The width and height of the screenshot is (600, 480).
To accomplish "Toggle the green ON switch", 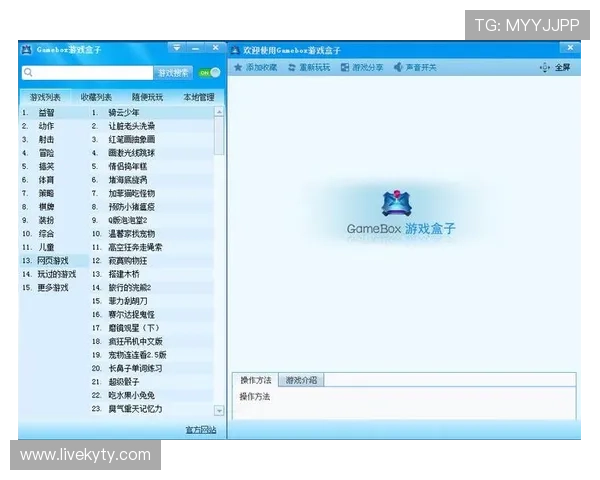I will [x=209, y=72].
